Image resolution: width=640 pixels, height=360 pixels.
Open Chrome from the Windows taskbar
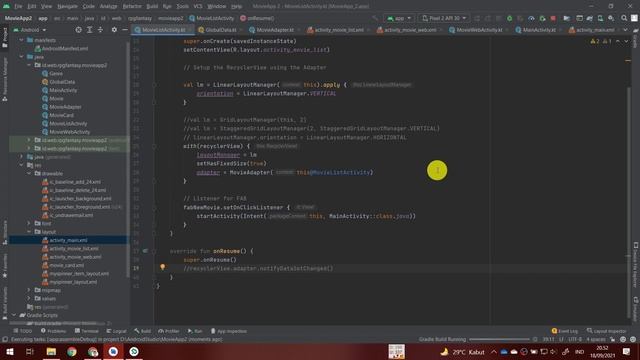72,351
